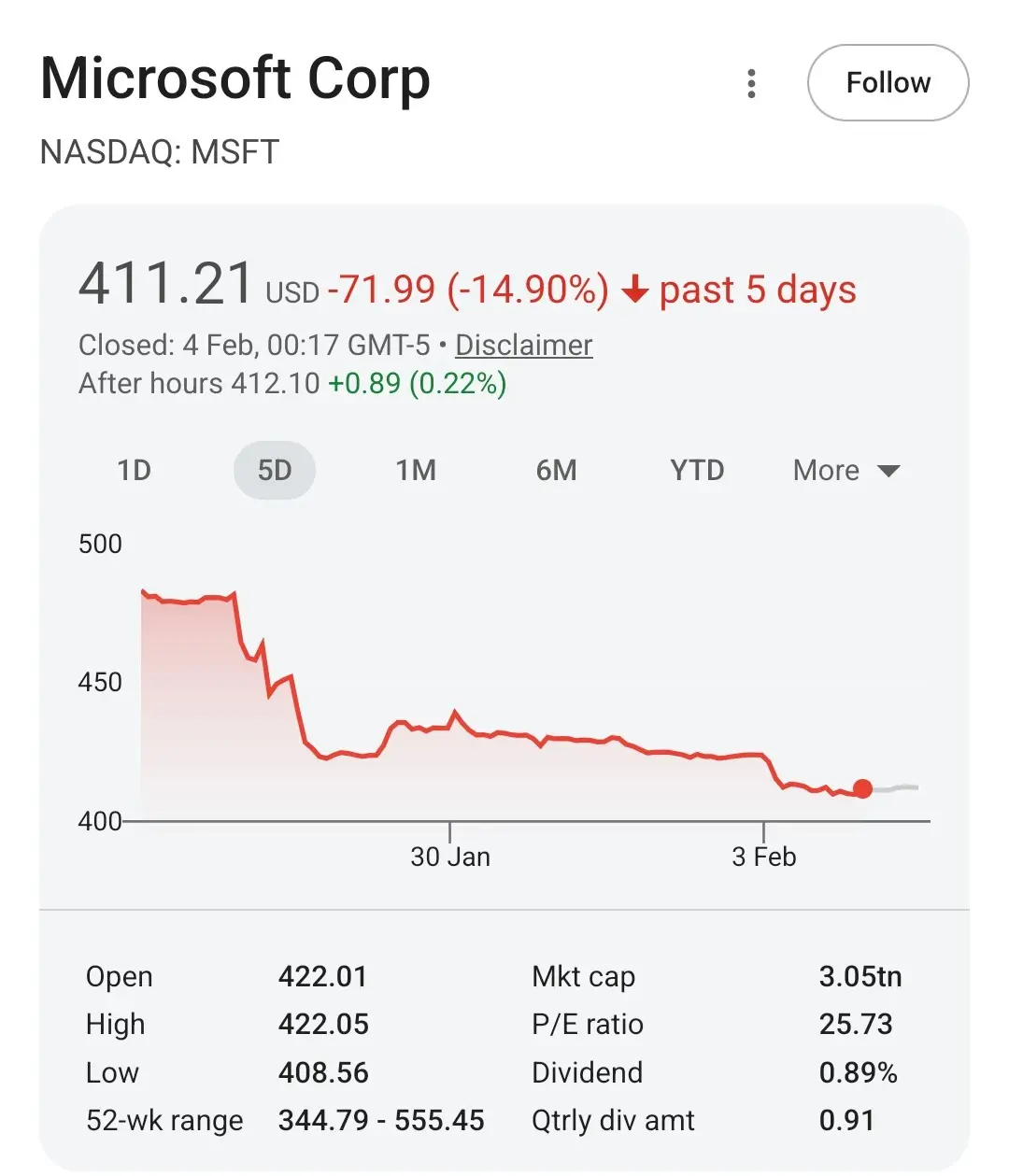The width and height of the screenshot is (1009, 1176).
Task: Open the More time-range dropdown
Action: point(826,470)
